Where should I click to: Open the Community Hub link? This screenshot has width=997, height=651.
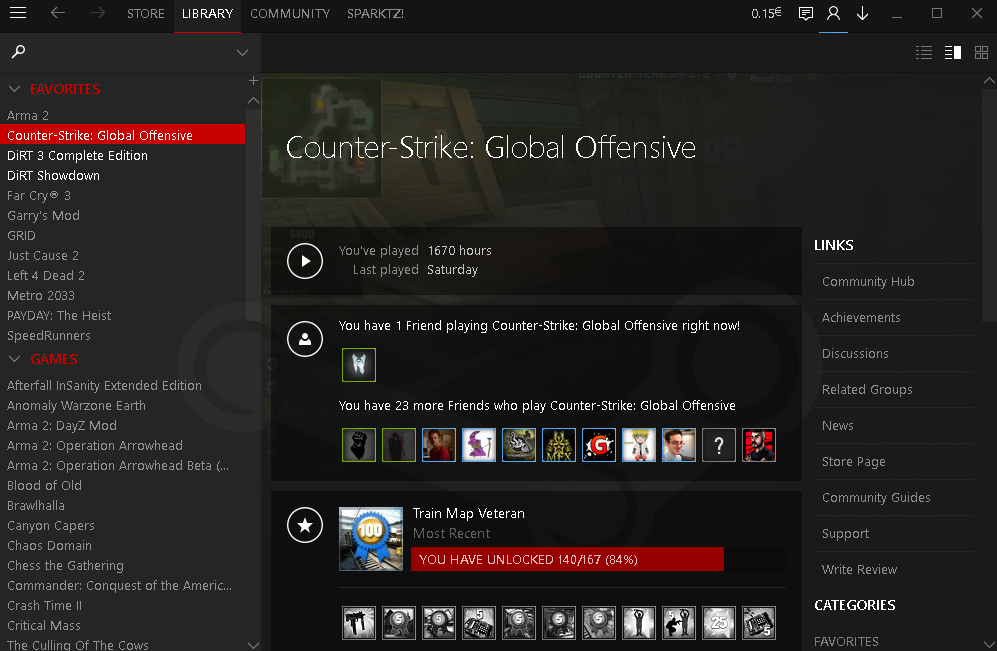click(x=868, y=282)
